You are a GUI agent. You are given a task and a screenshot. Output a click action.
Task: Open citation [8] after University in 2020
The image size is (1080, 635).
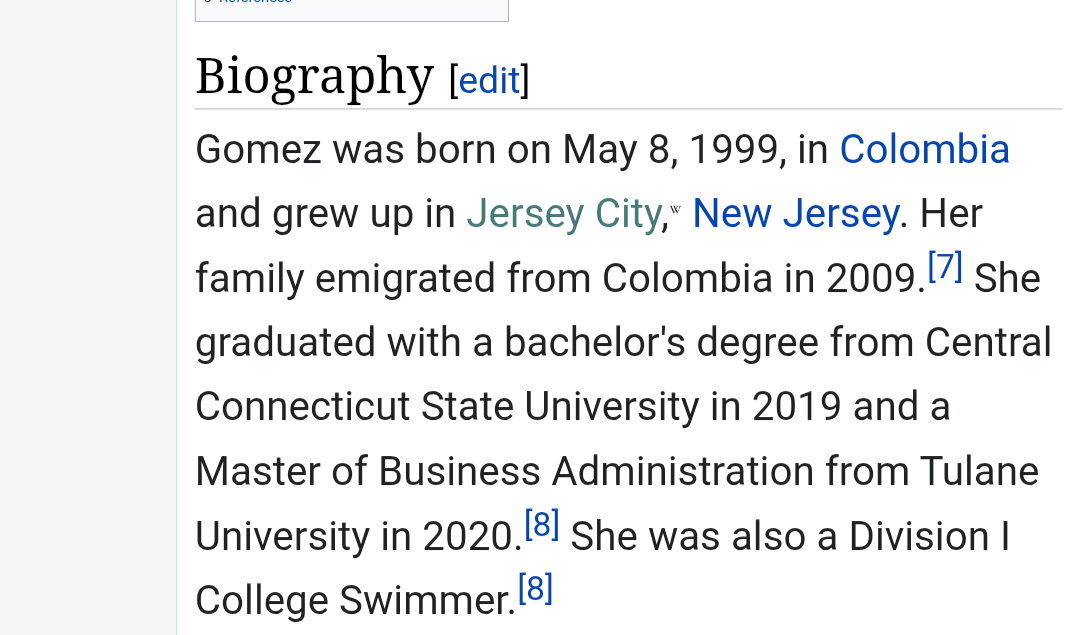coord(541,525)
